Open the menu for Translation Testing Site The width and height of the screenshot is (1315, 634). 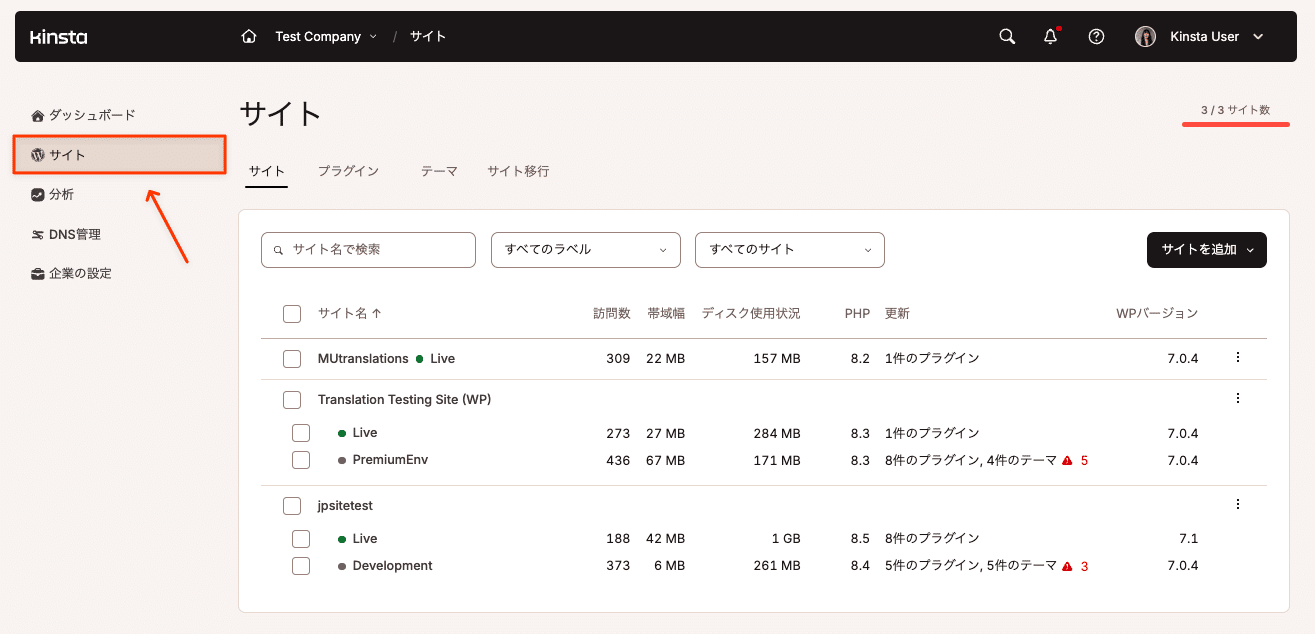tap(1238, 398)
